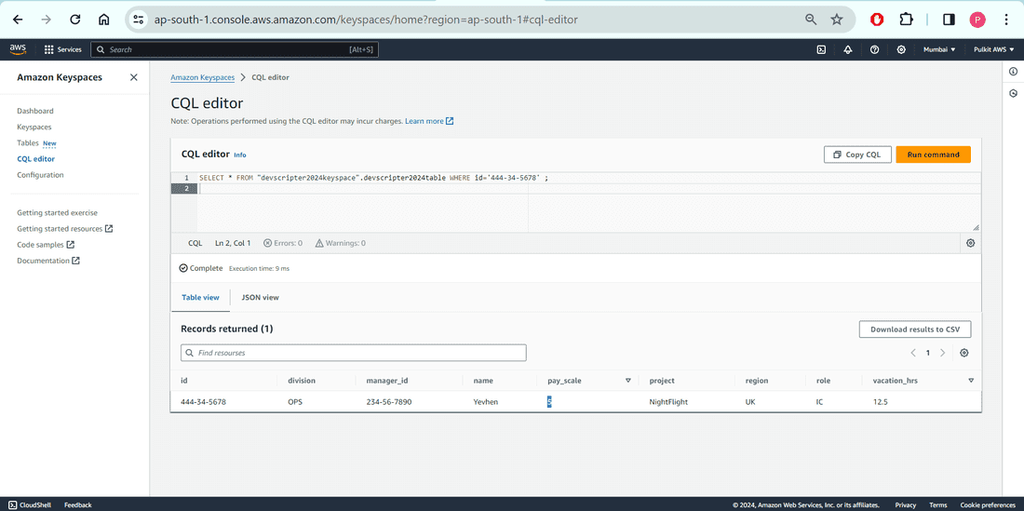
Task: Open the info panel icon on right edge
Action: tap(1013, 71)
